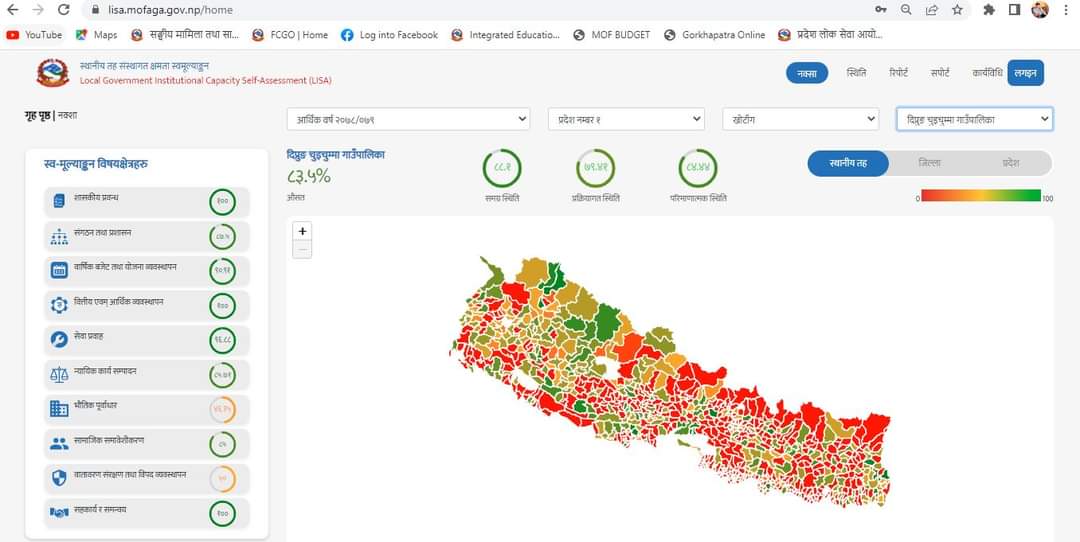Switch map view to स्थानीय तह
Image resolution: width=1080 pixels, height=542 pixels.
[x=847, y=163]
